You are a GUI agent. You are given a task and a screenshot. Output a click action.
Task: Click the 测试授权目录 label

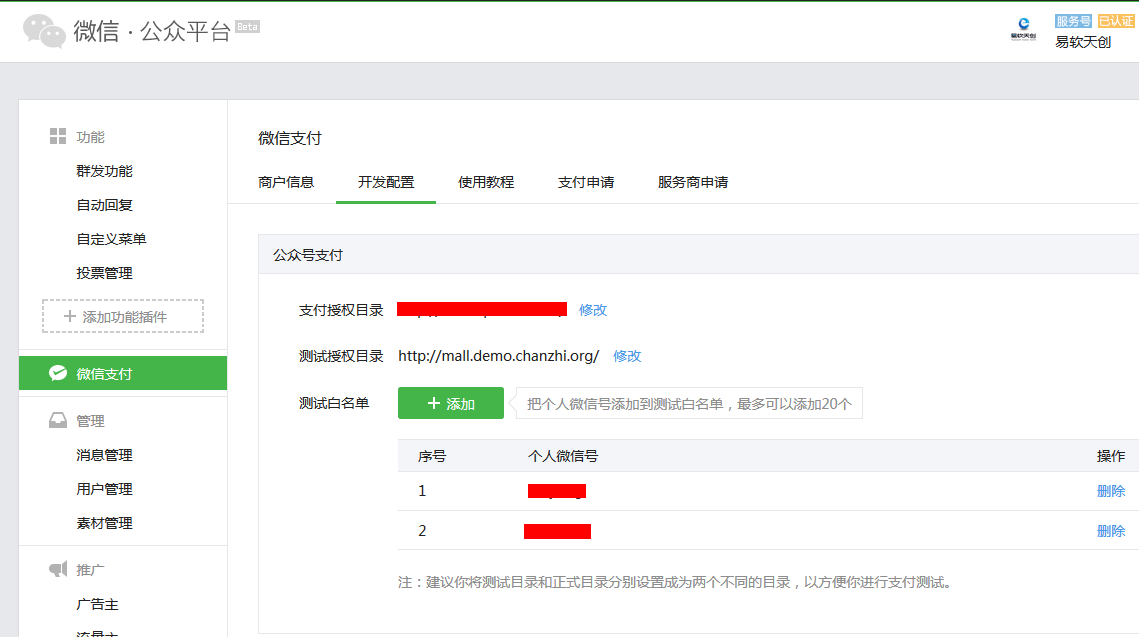point(341,356)
